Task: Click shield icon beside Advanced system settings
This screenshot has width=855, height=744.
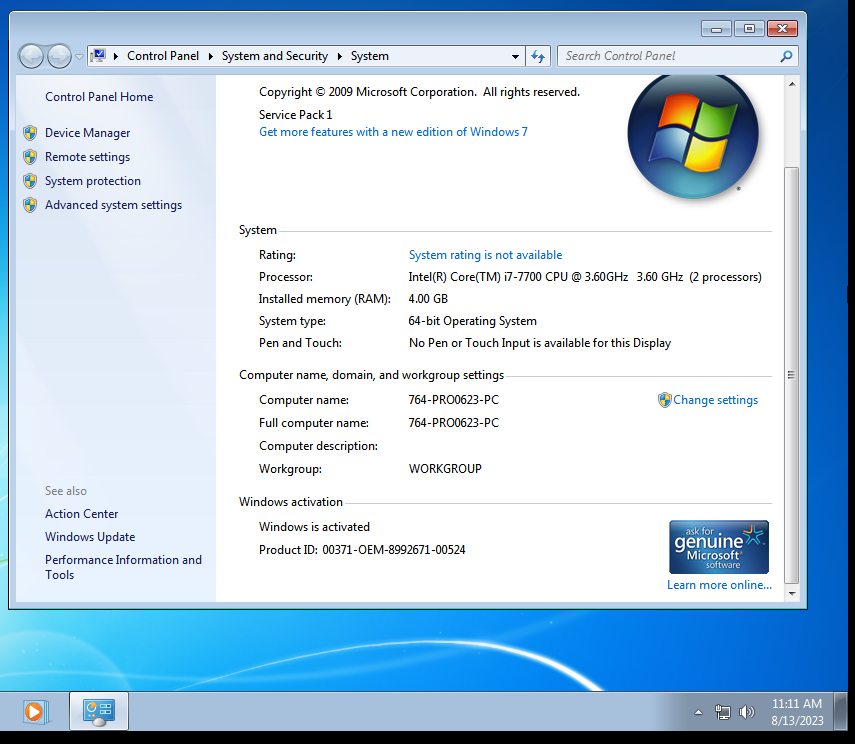Action: [x=31, y=205]
